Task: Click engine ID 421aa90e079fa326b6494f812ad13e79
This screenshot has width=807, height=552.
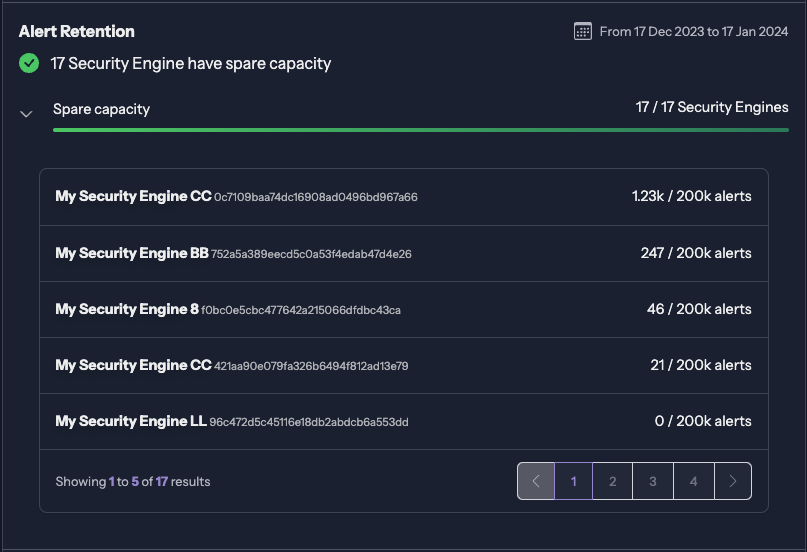Action: pos(311,366)
